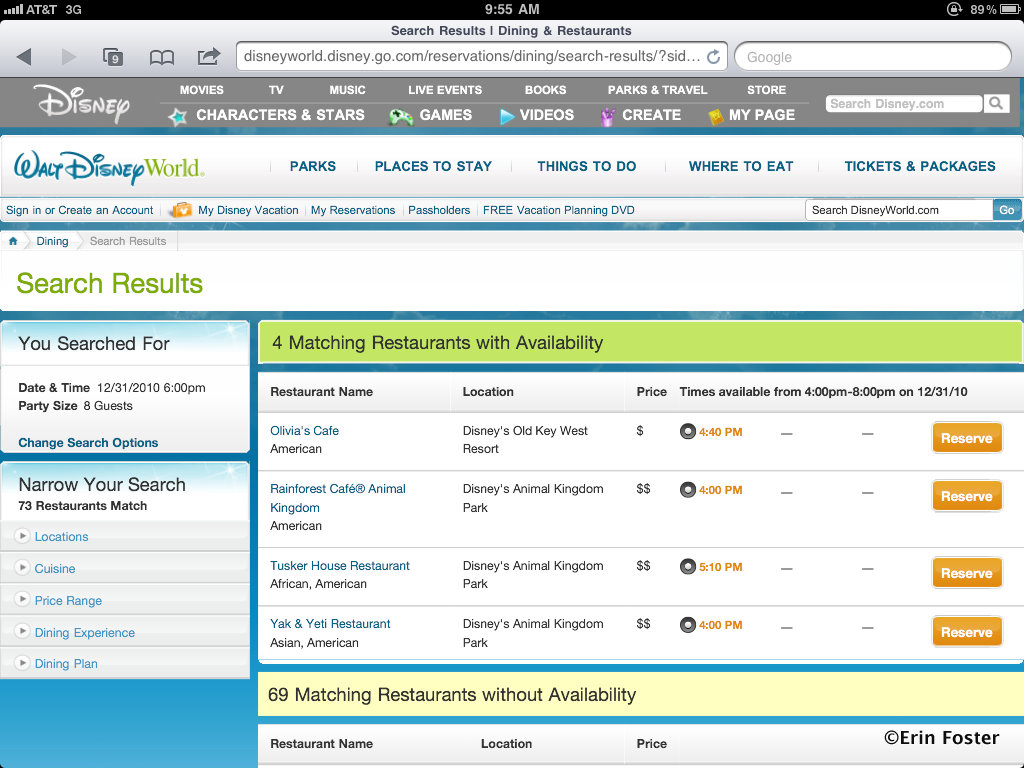Tap the Safari back arrow
Image resolution: width=1024 pixels, height=768 pixels.
[24, 57]
